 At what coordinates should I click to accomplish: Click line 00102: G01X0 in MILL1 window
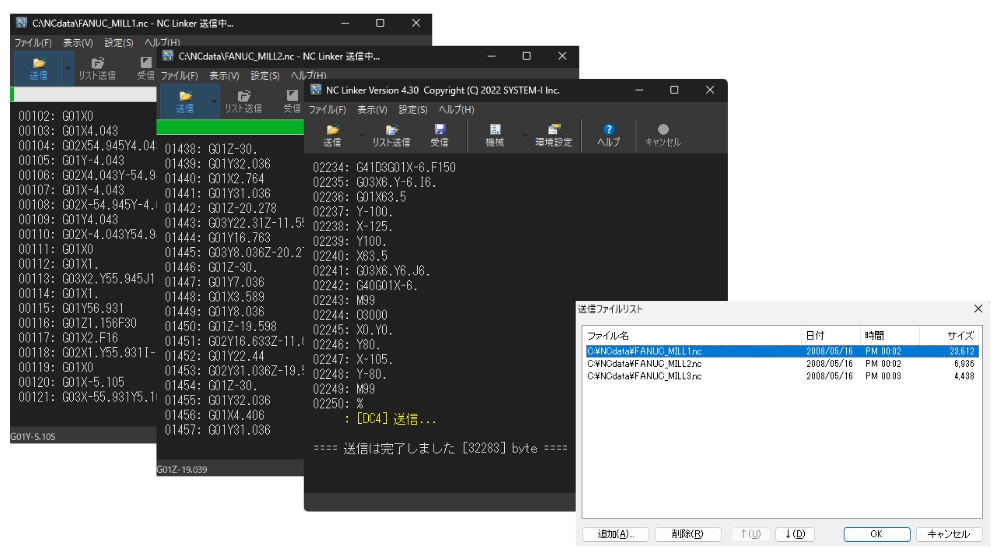click(55, 116)
